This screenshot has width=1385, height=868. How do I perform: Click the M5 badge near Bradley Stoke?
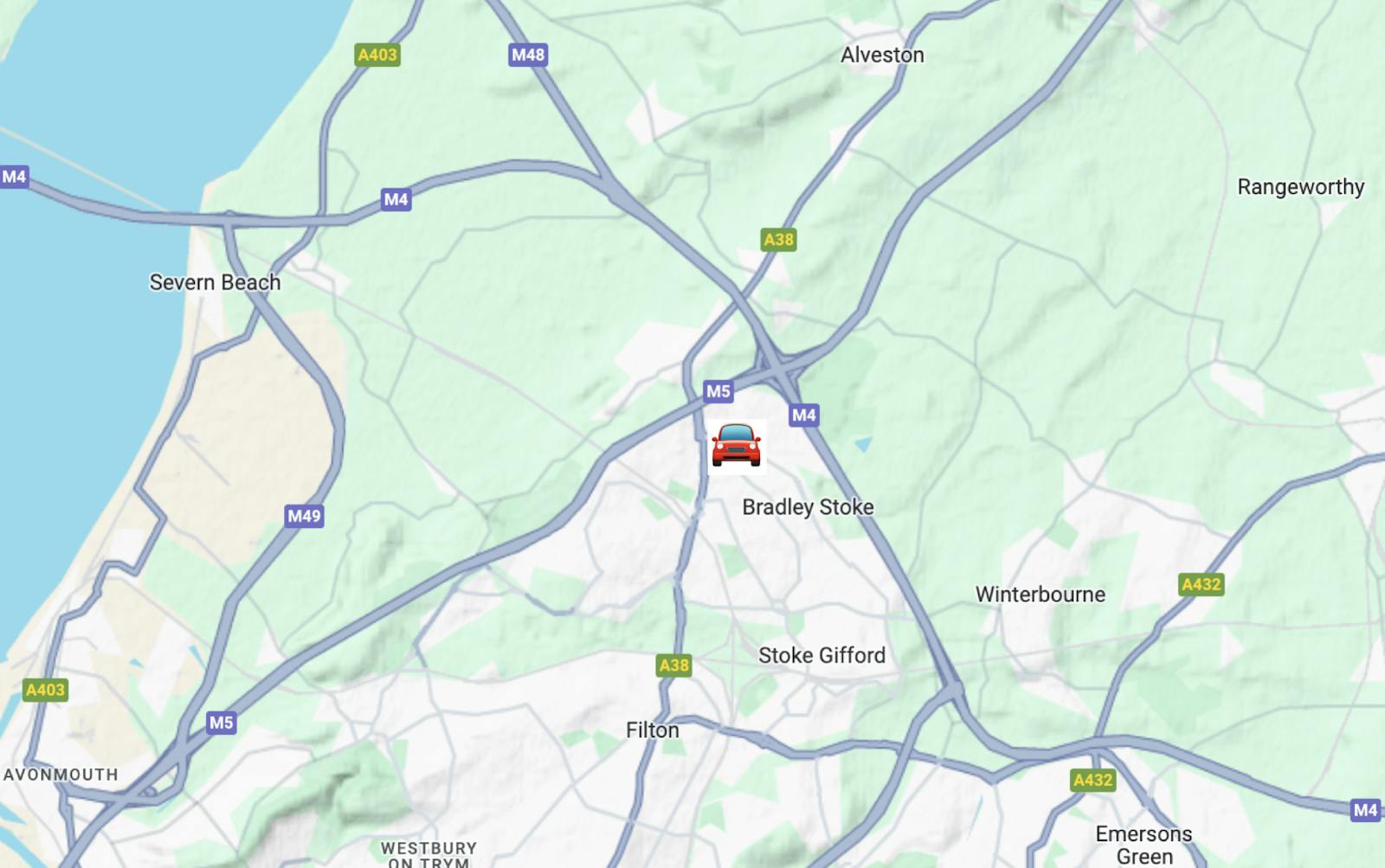(x=718, y=391)
